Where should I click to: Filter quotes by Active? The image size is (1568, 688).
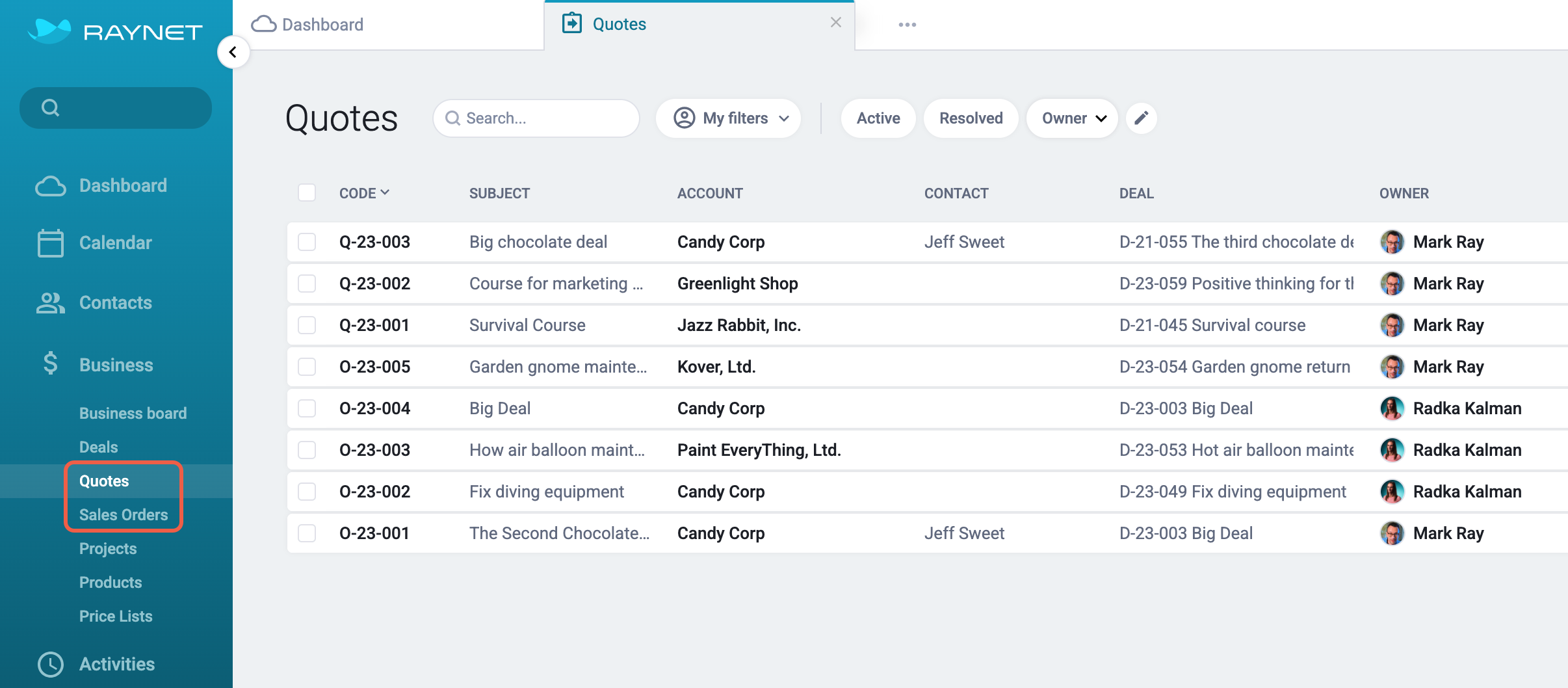[x=878, y=118]
